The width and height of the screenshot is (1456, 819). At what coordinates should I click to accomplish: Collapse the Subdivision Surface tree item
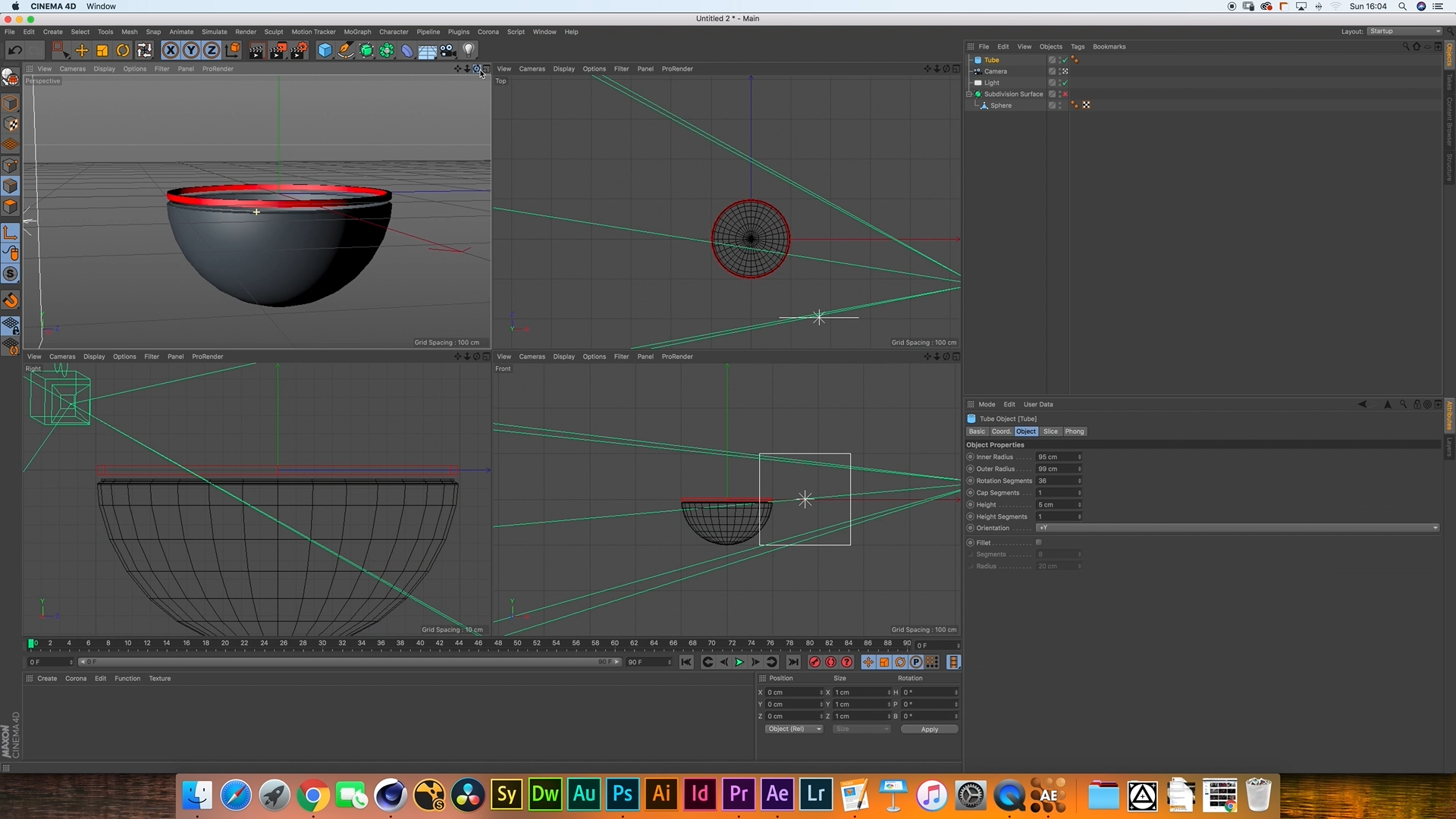(969, 94)
